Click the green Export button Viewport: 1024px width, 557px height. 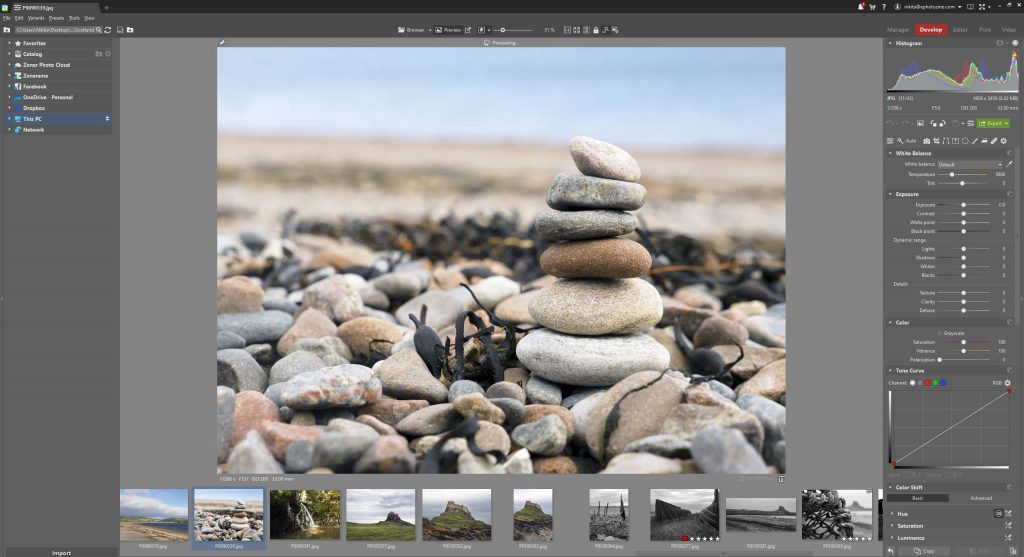tap(992, 123)
